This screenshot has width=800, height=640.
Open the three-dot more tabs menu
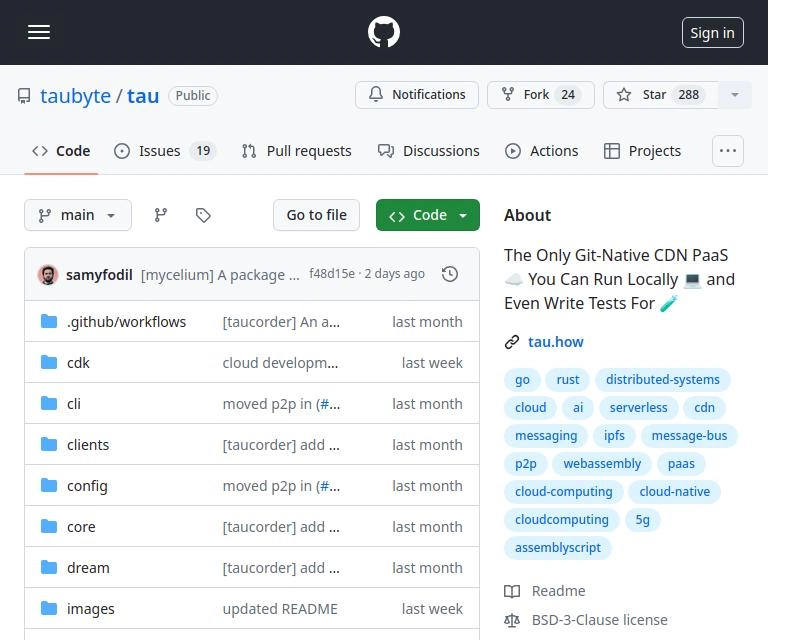(x=728, y=151)
